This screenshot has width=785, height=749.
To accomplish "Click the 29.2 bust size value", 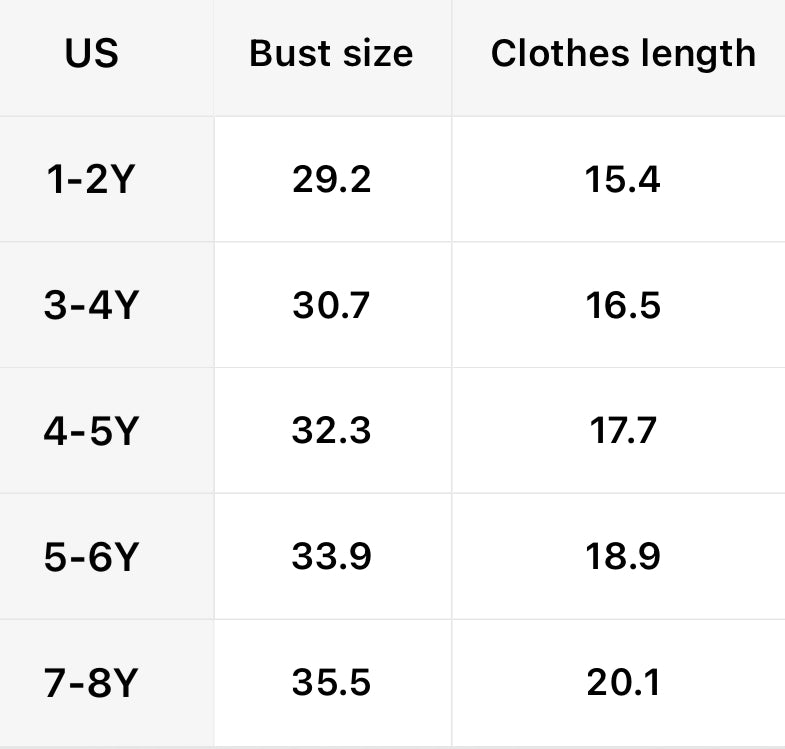I will 332,180.
